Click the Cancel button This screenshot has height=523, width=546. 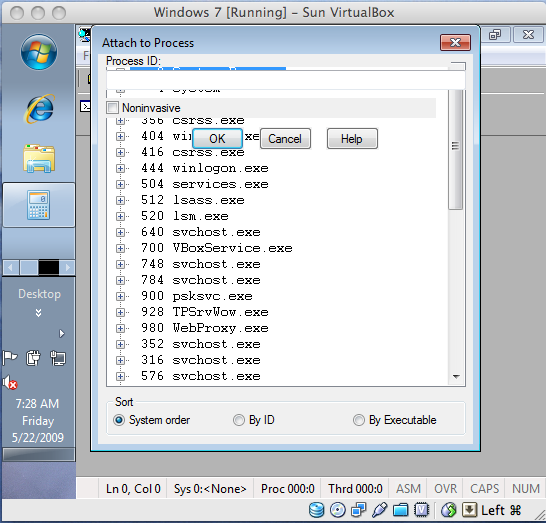pyautogui.click(x=285, y=139)
